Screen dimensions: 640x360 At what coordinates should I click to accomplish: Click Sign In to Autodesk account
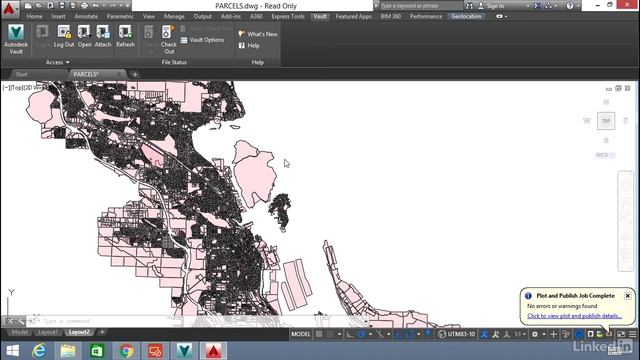491,6
